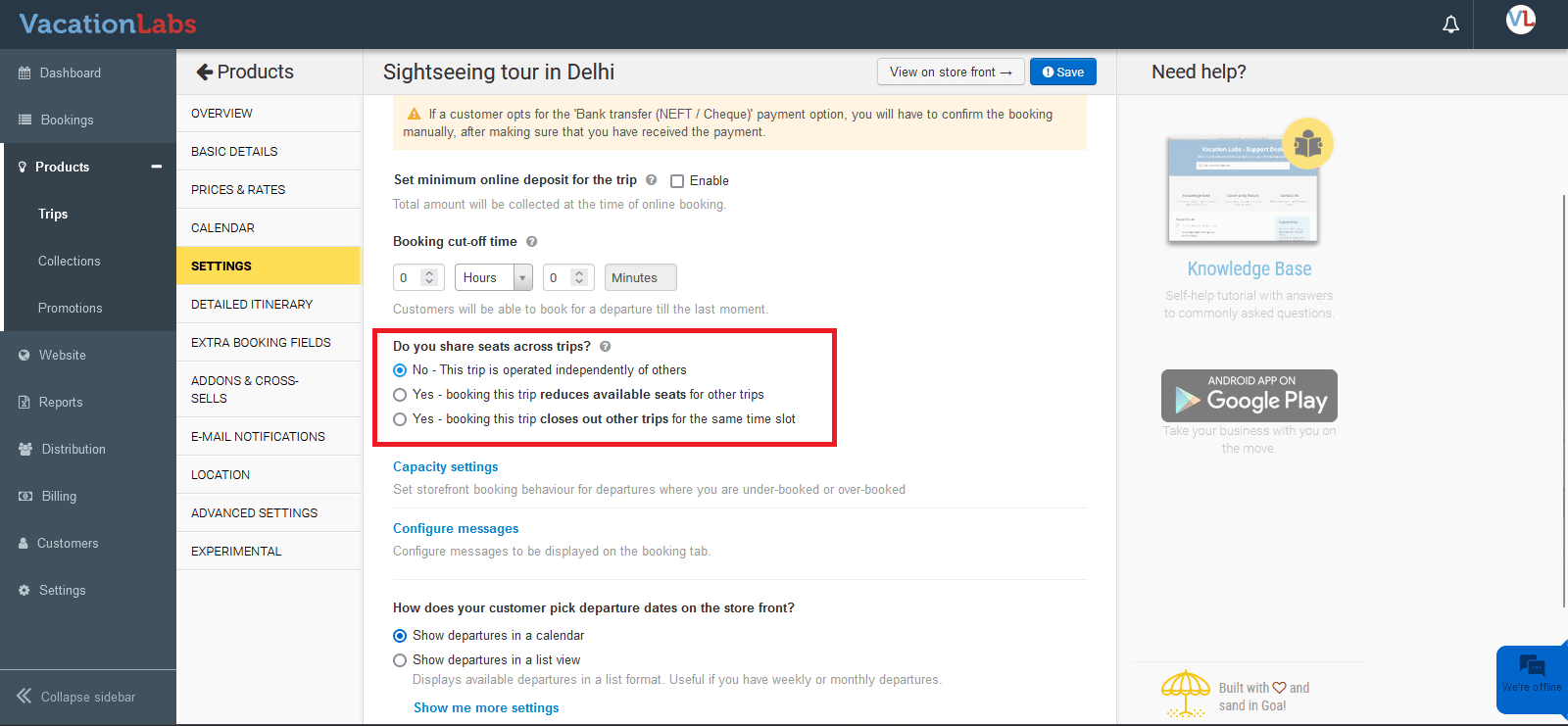Screen dimensions: 1568x726
Task: Click help icon beside minimum online deposit
Action: tap(651, 180)
